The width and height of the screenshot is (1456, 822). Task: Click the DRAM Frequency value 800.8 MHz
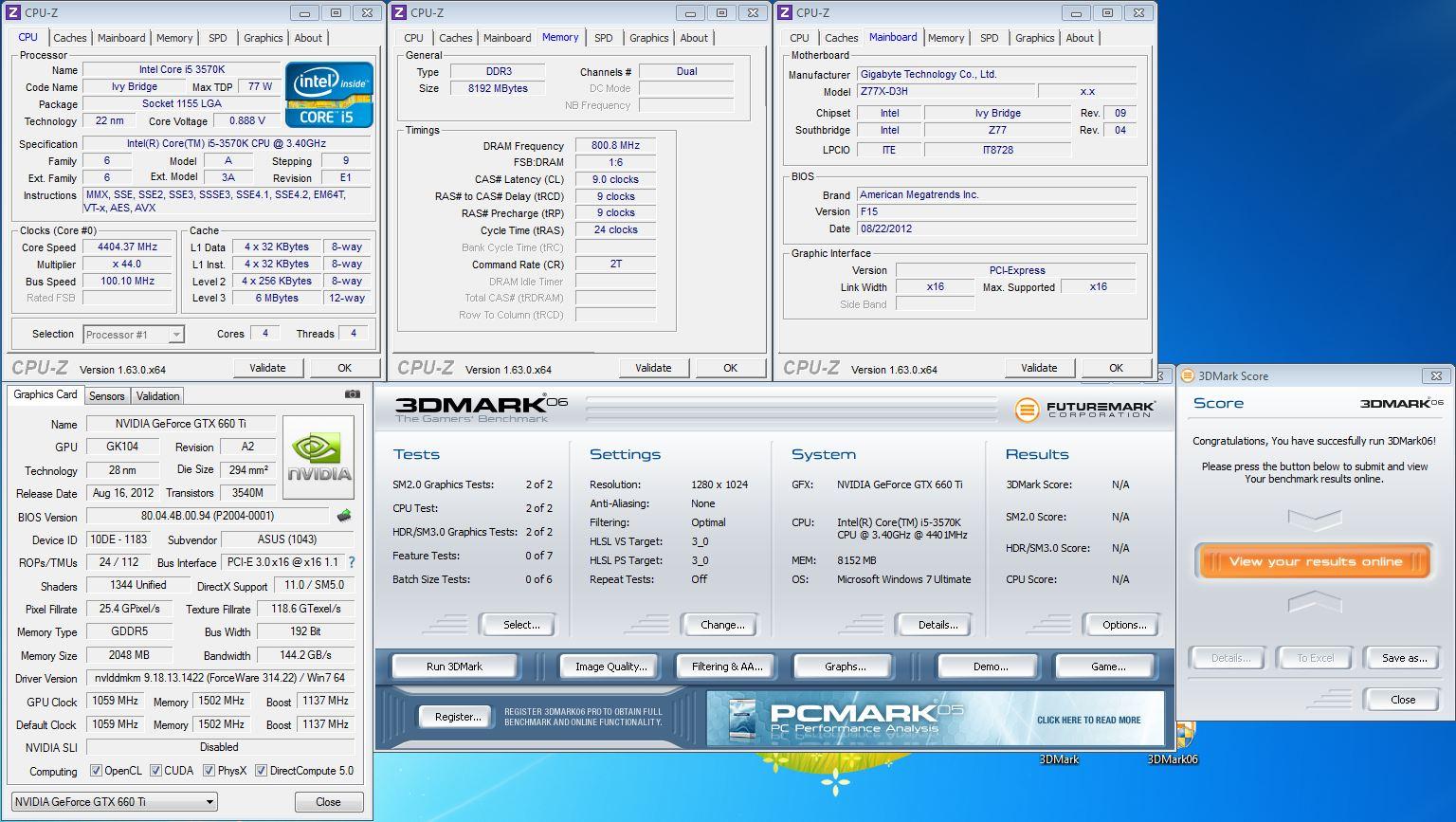[x=615, y=146]
